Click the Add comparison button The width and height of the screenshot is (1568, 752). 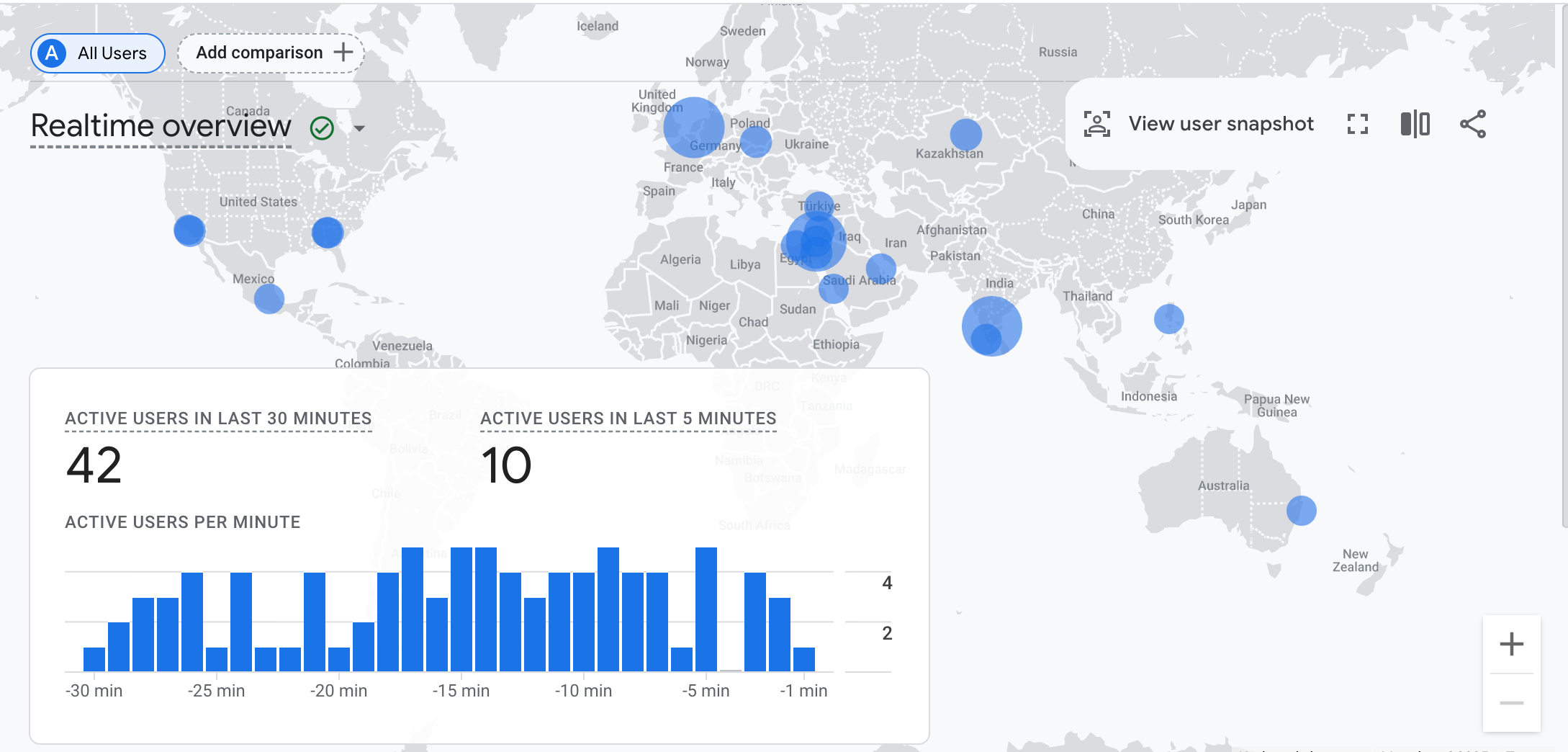[x=271, y=53]
